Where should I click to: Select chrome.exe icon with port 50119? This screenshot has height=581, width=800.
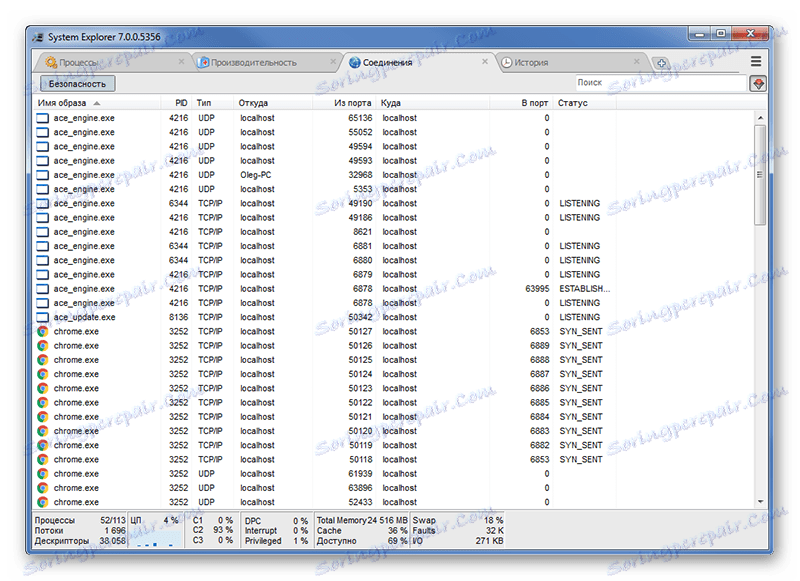pyautogui.click(x=43, y=445)
